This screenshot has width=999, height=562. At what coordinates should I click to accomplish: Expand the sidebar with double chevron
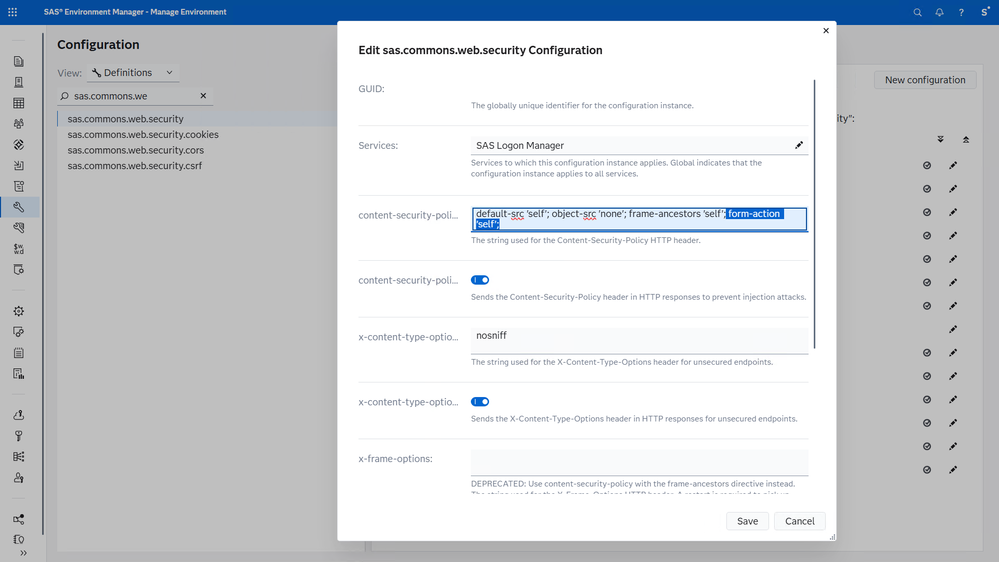[23, 553]
